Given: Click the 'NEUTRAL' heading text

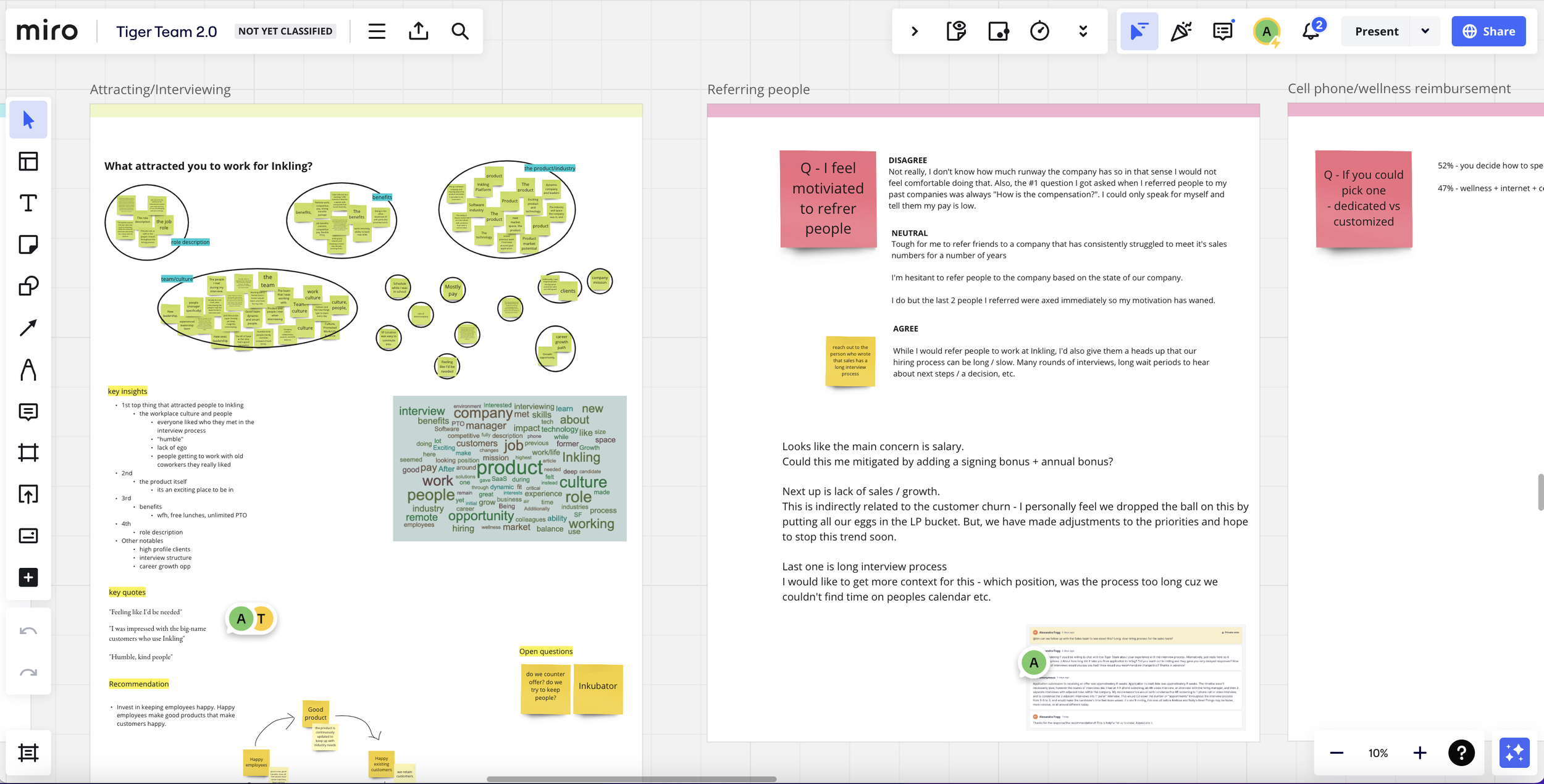Looking at the screenshot, I should 910,233.
